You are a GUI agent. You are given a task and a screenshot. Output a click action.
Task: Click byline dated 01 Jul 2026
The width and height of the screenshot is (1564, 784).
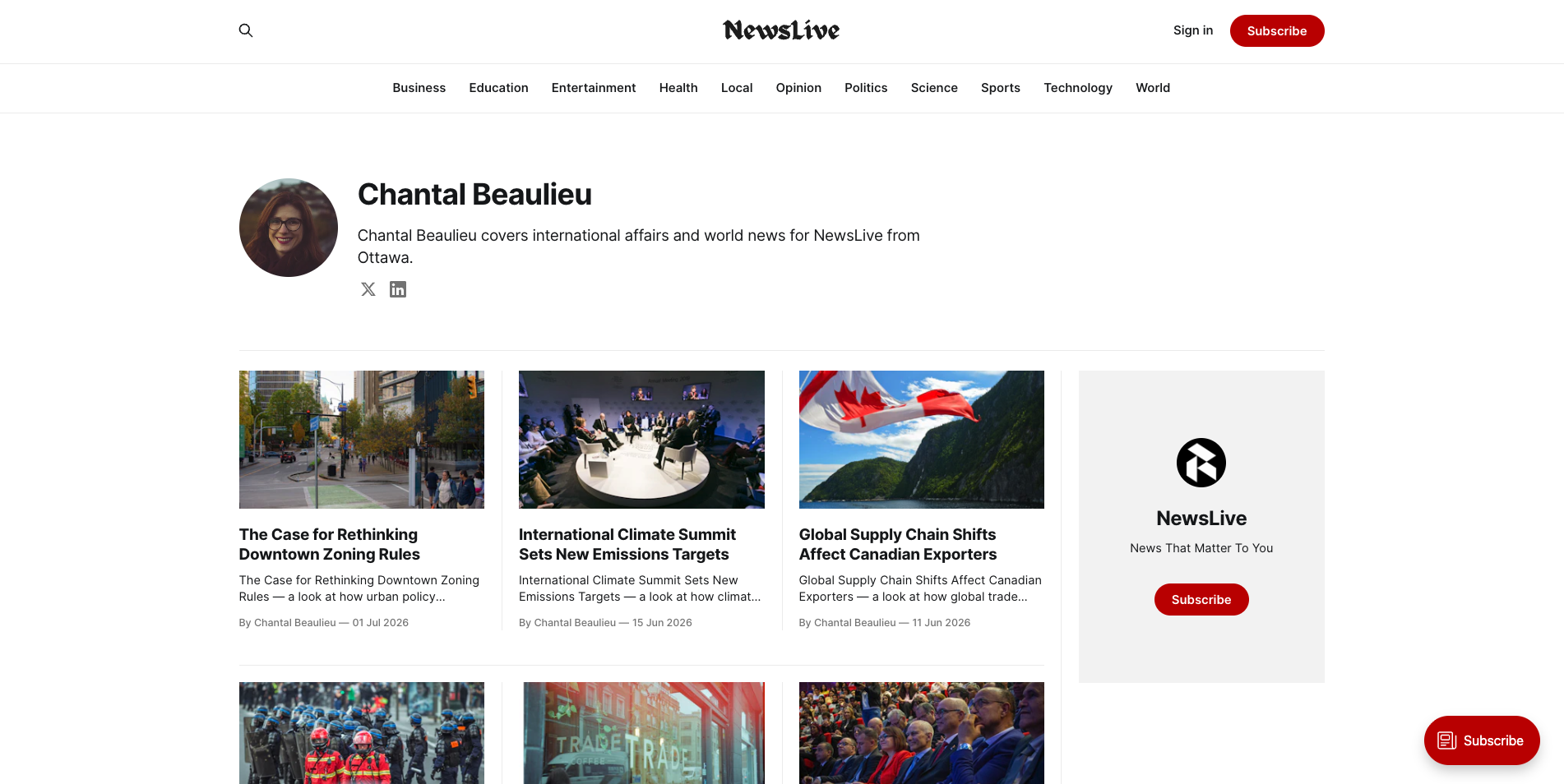pos(324,623)
